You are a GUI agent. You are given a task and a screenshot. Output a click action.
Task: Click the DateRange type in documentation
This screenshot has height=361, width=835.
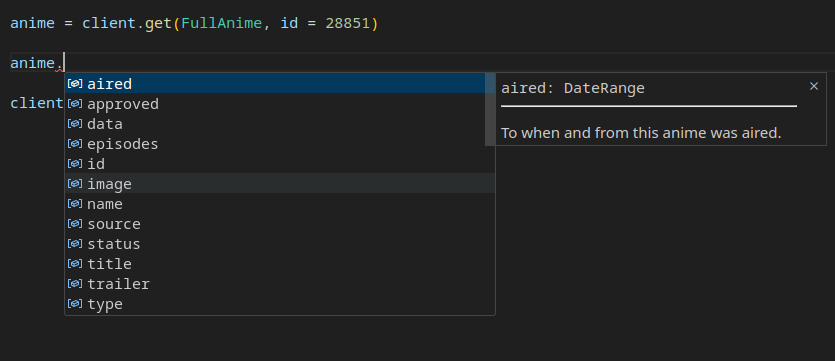[604, 88]
